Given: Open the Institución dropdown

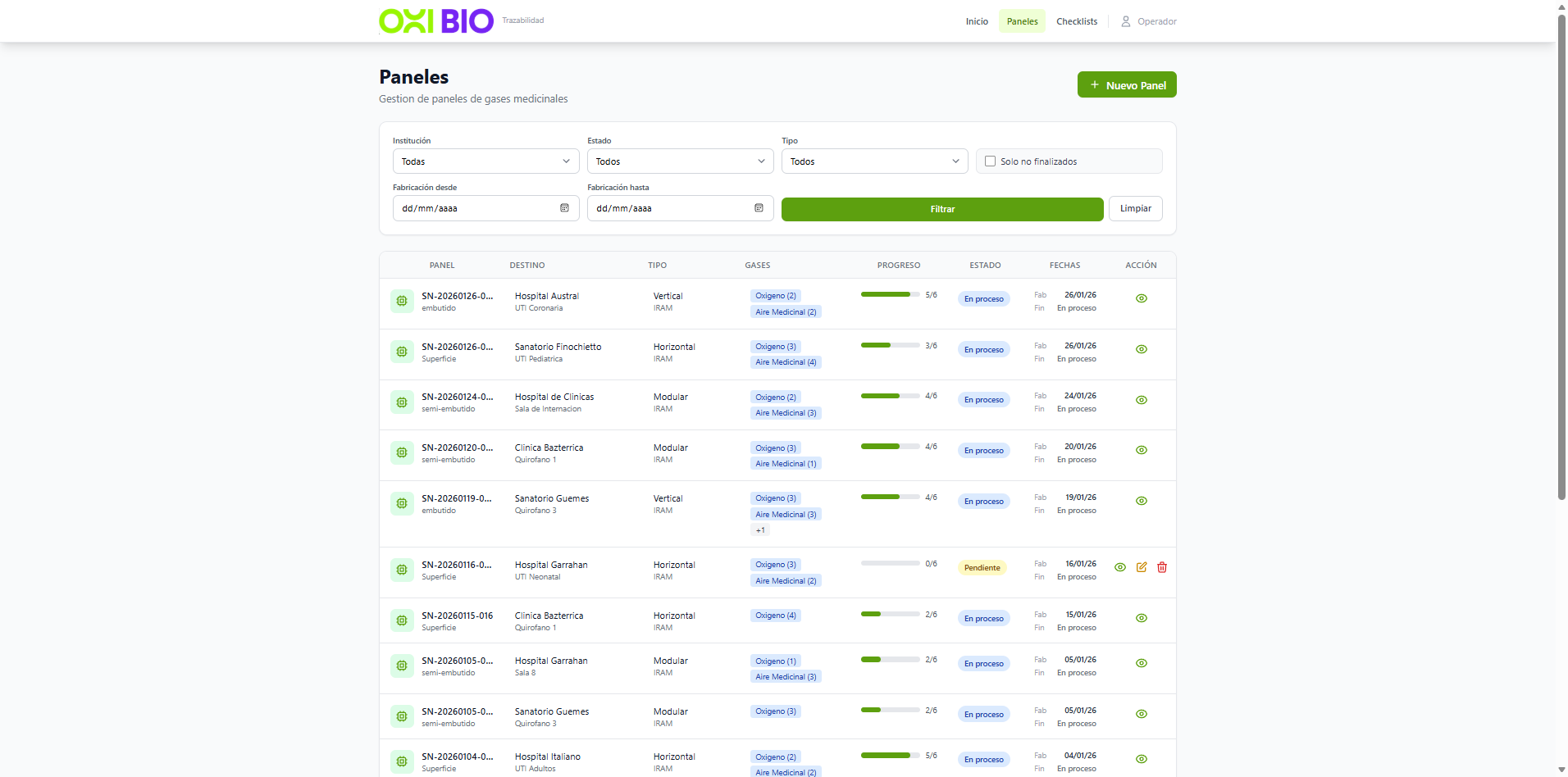Looking at the screenshot, I should point(485,161).
